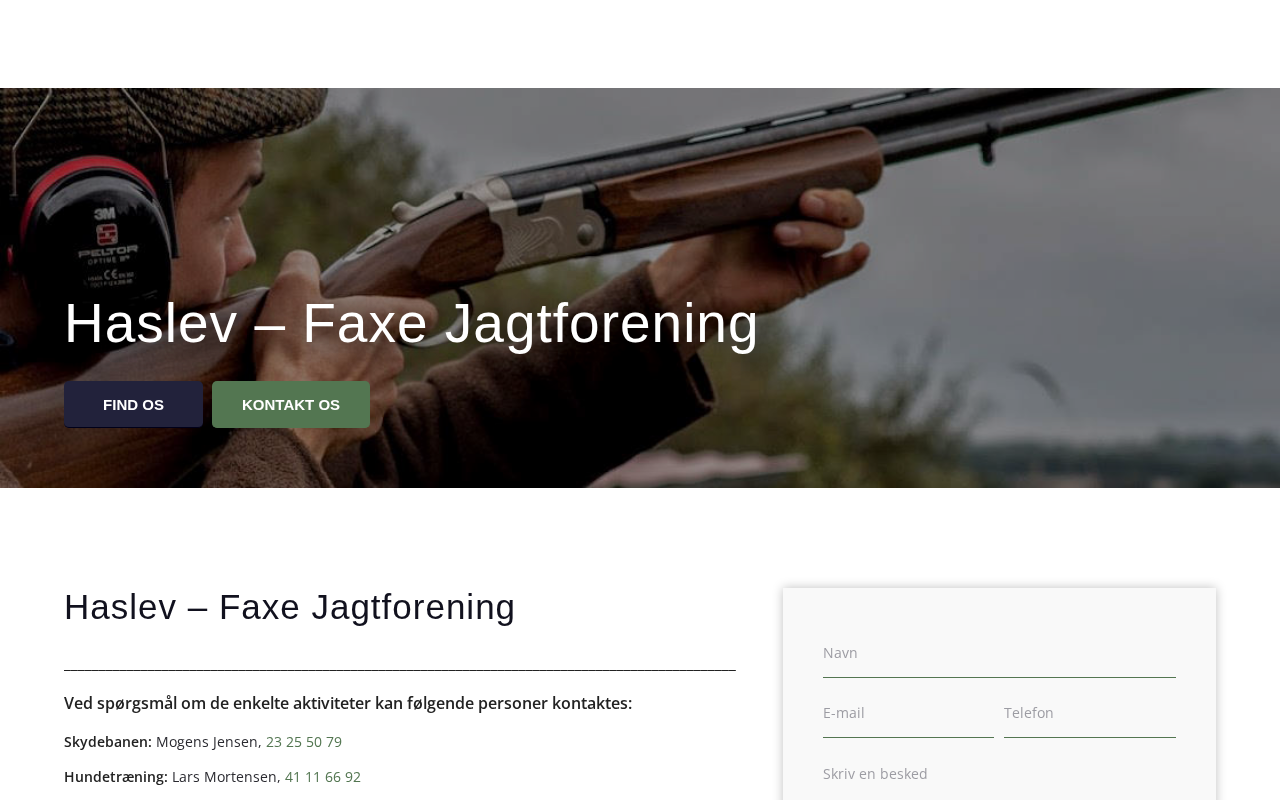Call Mogens Jensen at 23 25 50 79
The width and height of the screenshot is (1280, 800).
click(x=304, y=742)
